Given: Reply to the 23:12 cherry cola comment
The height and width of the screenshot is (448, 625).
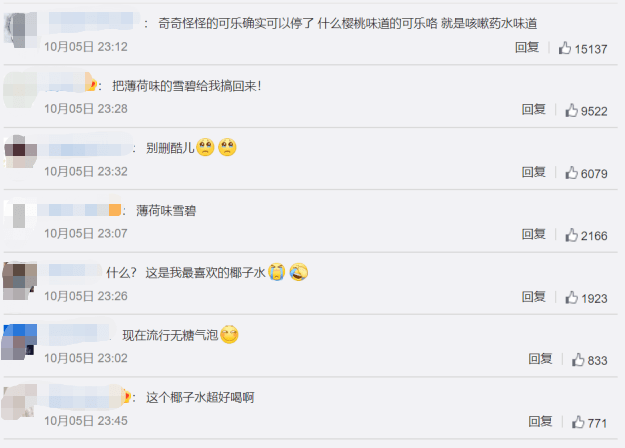Looking at the screenshot, I should (527, 47).
